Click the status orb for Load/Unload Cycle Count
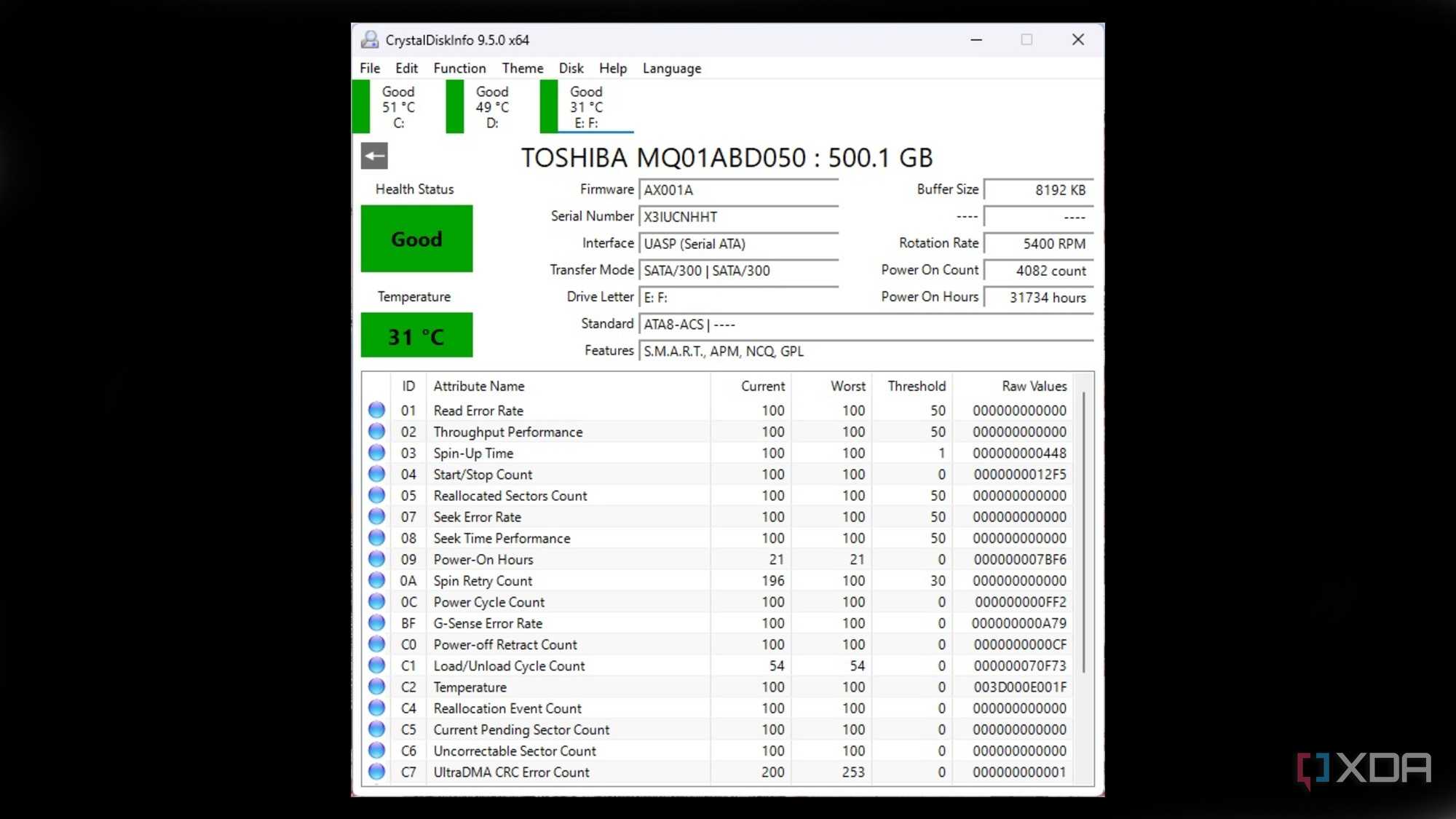The image size is (1456, 819). coord(376,665)
